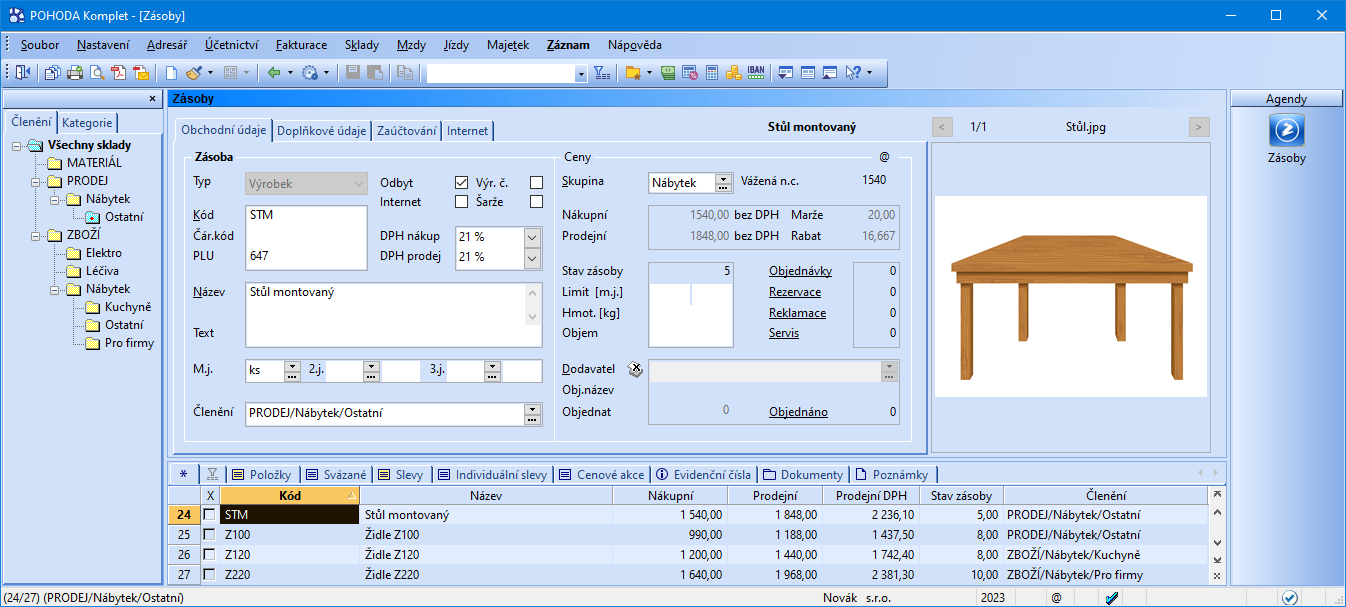Click the PDF export toolbar icon
The width and height of the screenshot is (1346, 607).
point(119,73)
